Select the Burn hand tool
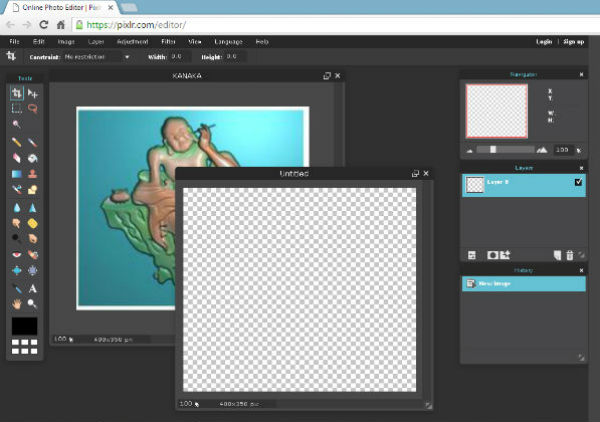 click(33, 238)
